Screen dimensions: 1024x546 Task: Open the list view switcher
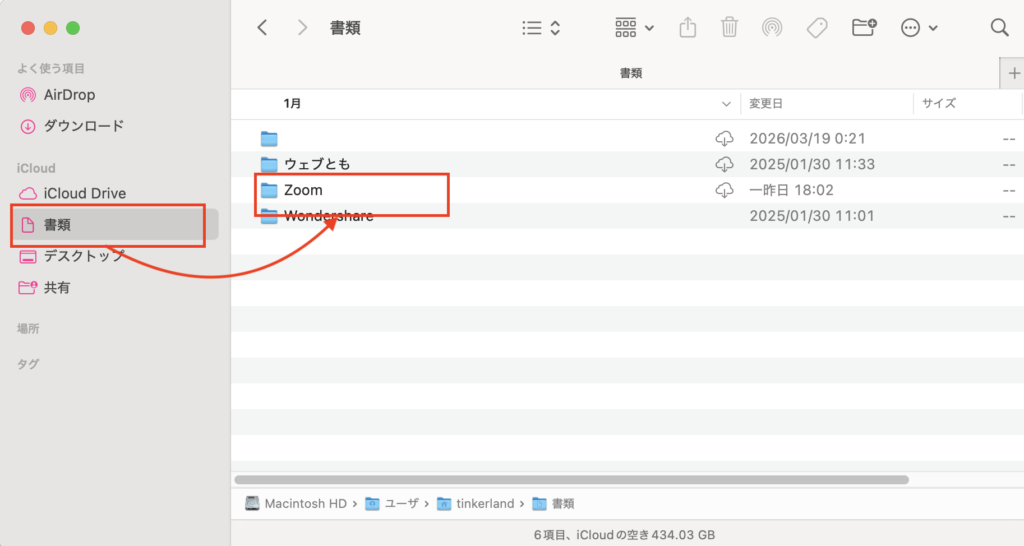click(542, 28)
